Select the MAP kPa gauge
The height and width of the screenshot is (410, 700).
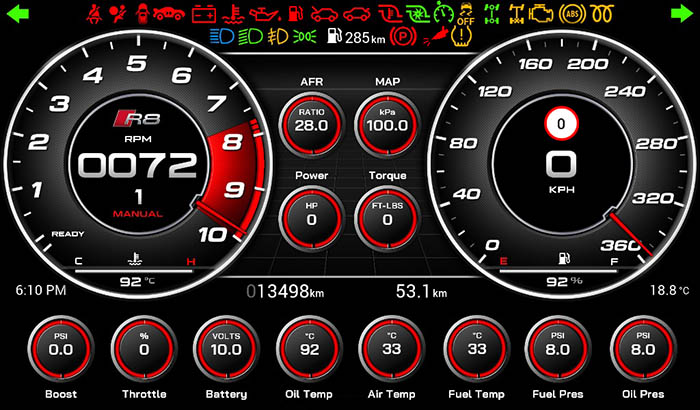[x=387, y=124]
